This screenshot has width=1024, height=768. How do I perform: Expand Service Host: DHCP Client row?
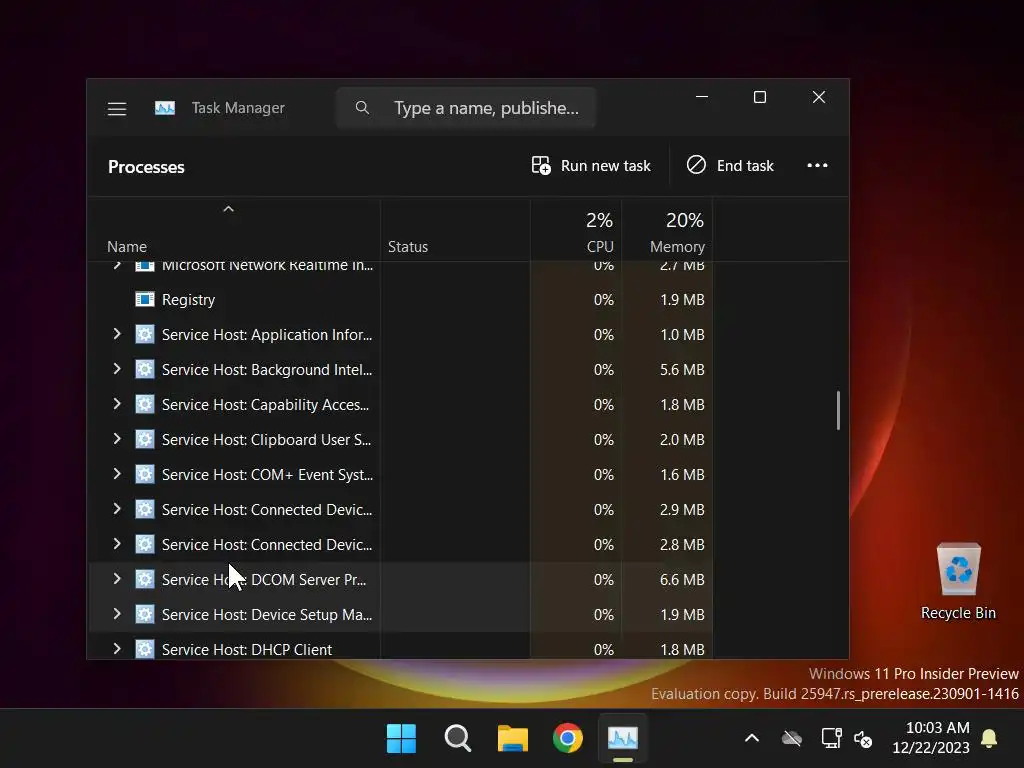[117, 649]
